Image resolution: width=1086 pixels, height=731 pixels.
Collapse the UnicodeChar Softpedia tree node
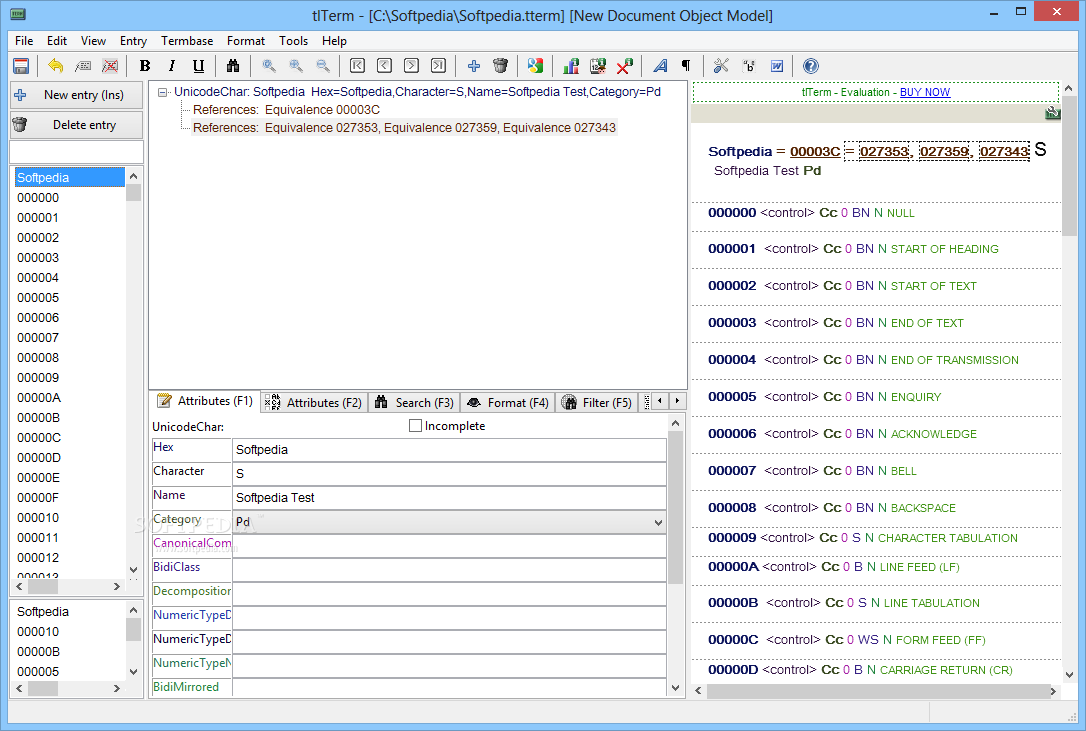(x=163, y=92)
